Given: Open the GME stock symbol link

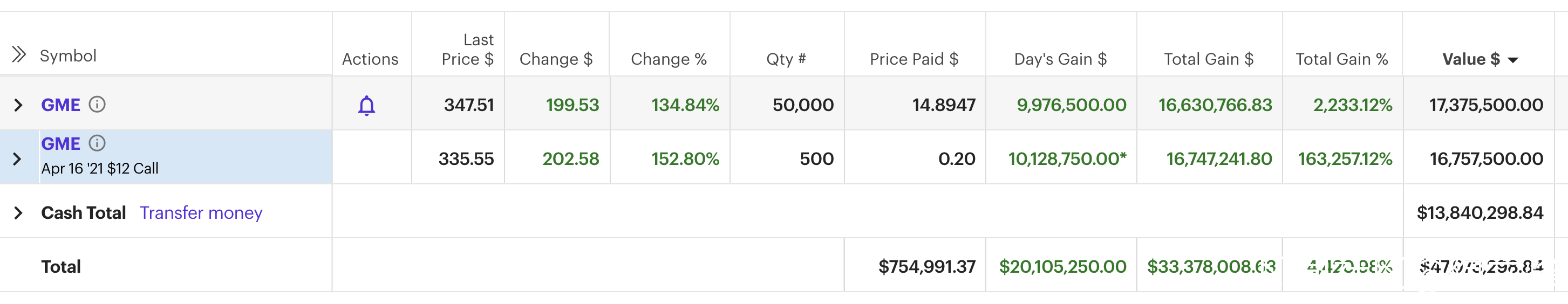Looking at the screenshot, I should click(x=60, y=105).
